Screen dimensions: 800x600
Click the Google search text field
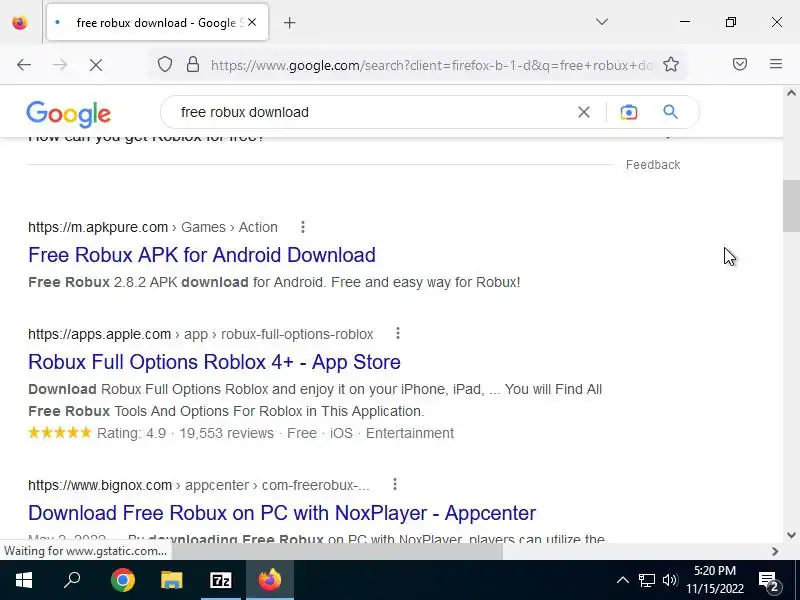coord(372,112)
